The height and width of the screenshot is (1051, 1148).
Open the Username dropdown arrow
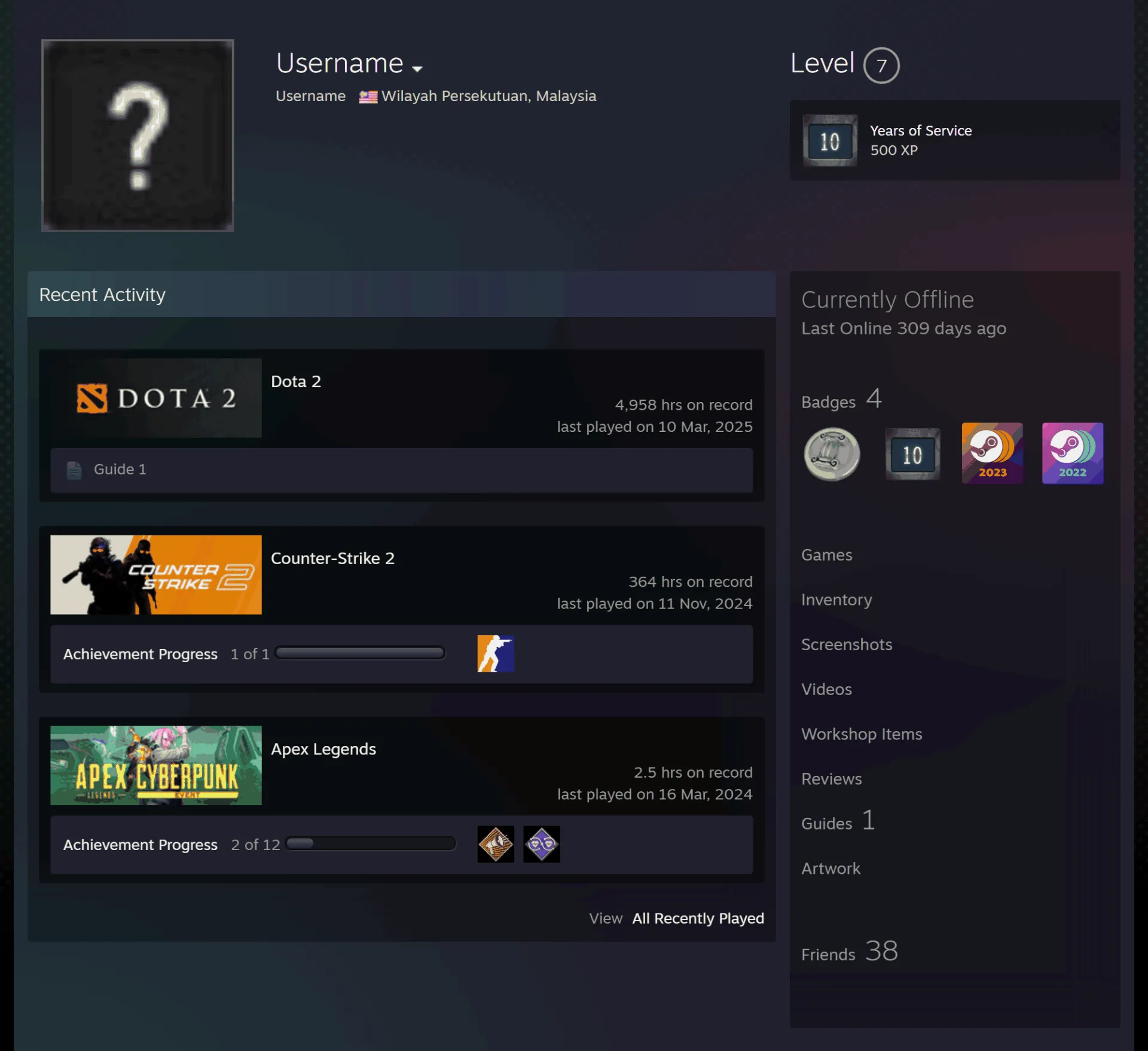click(x=417, y=69)
